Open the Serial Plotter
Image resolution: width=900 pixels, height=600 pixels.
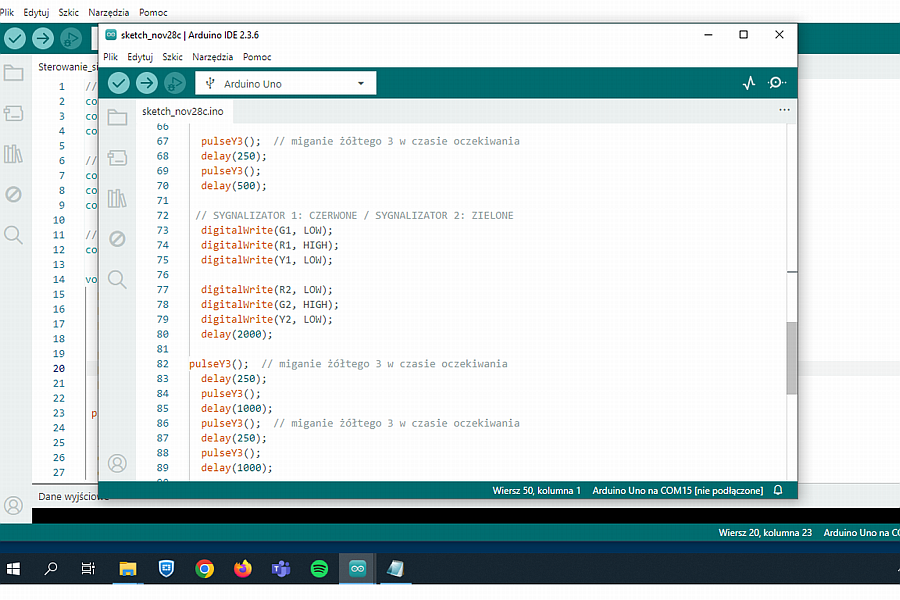pyautogui.click(x=749, y=83)
